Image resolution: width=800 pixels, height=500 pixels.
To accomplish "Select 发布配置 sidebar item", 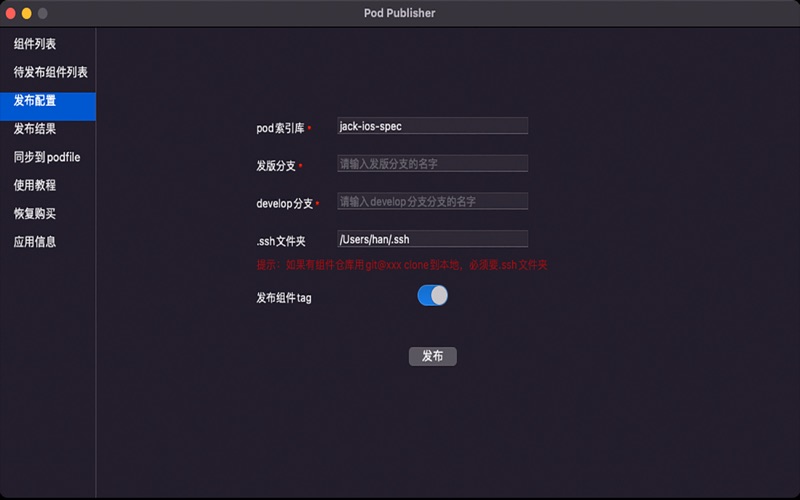I will click(48, 106).
